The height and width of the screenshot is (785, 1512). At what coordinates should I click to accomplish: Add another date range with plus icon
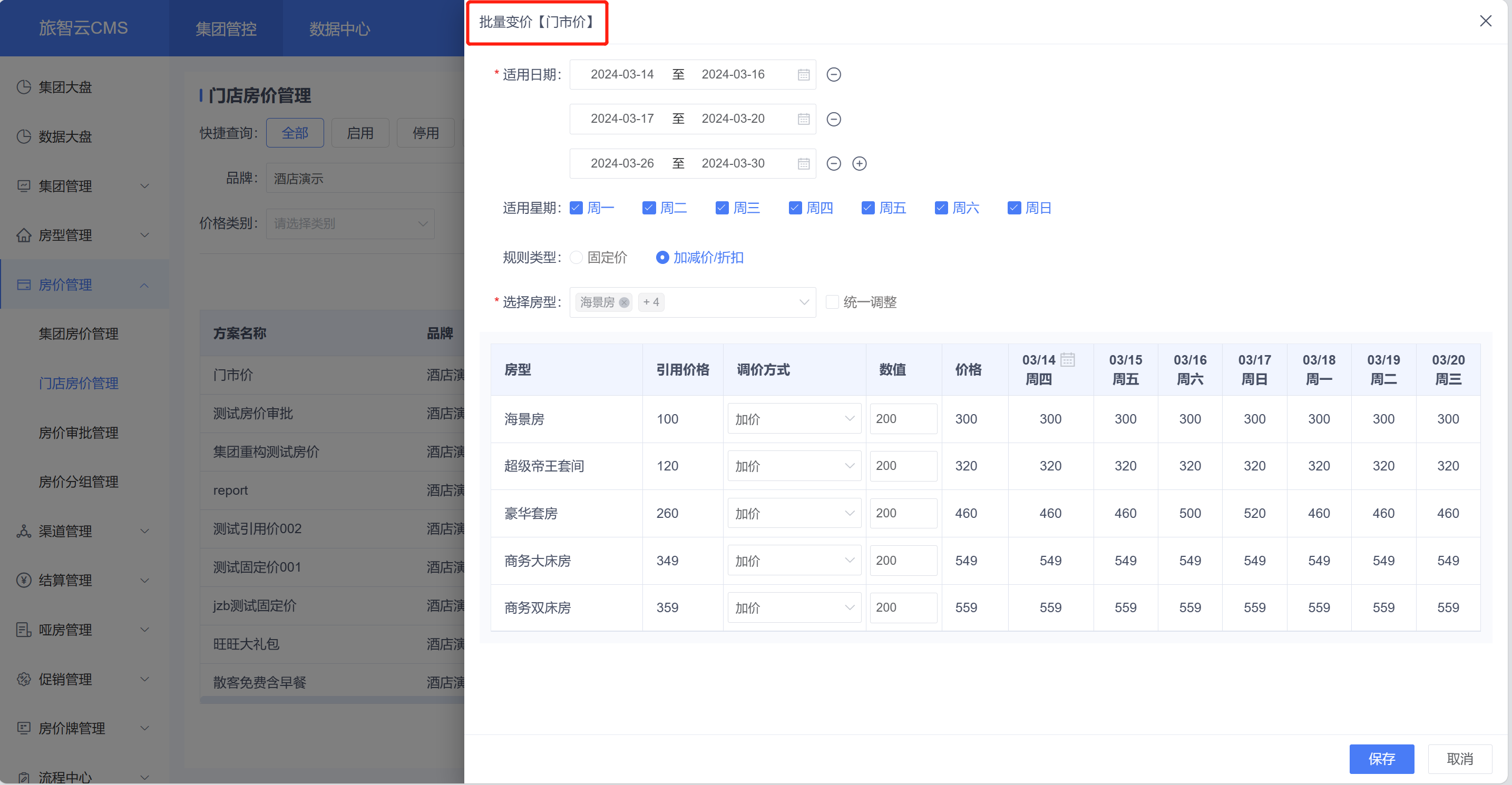(860, 164)
